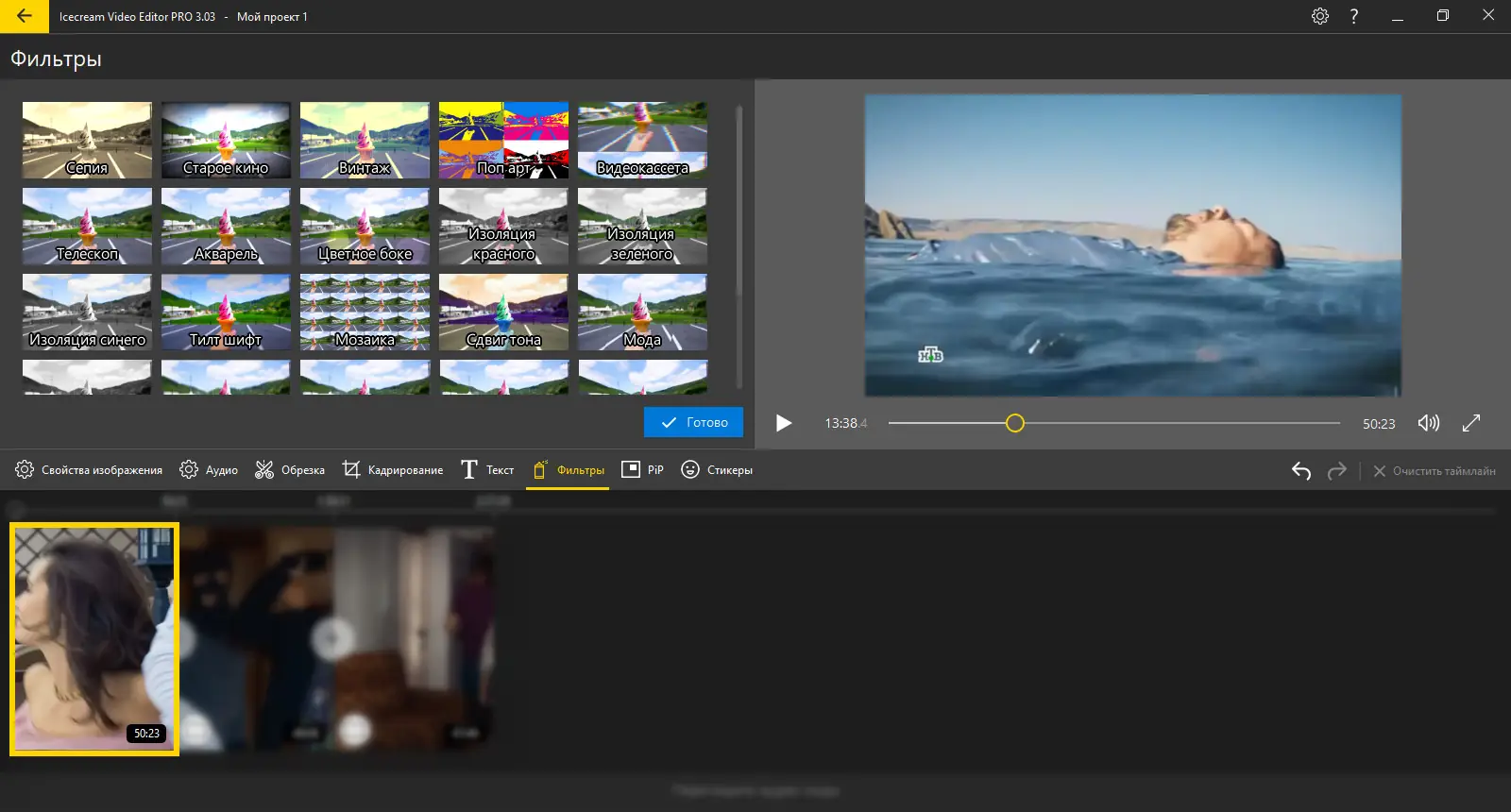Open the Текст tool
Screen dimensions: 1511x812
(x=487, y=469)
